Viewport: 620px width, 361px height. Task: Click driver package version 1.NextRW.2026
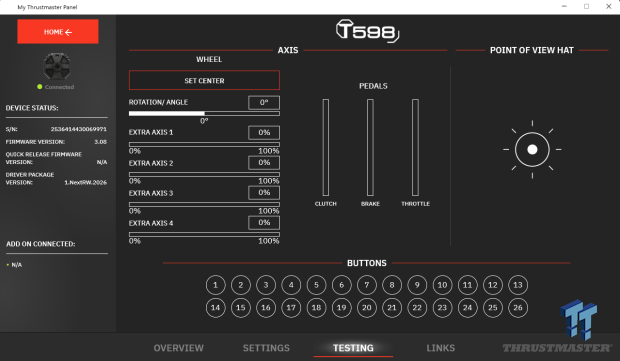click(x=85, y=183)
